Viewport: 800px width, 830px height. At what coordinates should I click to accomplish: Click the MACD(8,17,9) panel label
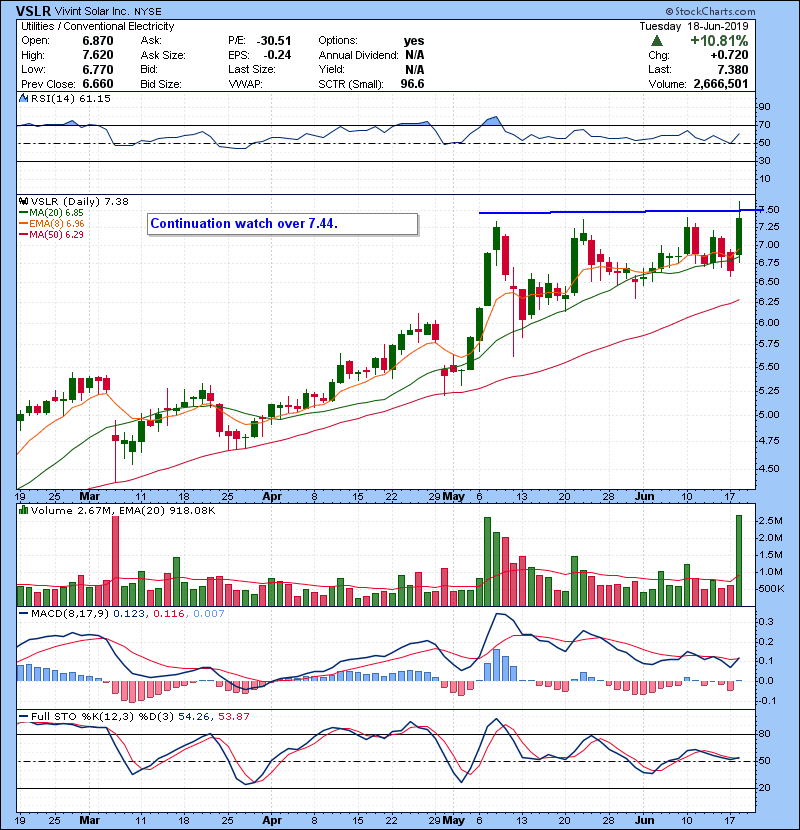70,614
